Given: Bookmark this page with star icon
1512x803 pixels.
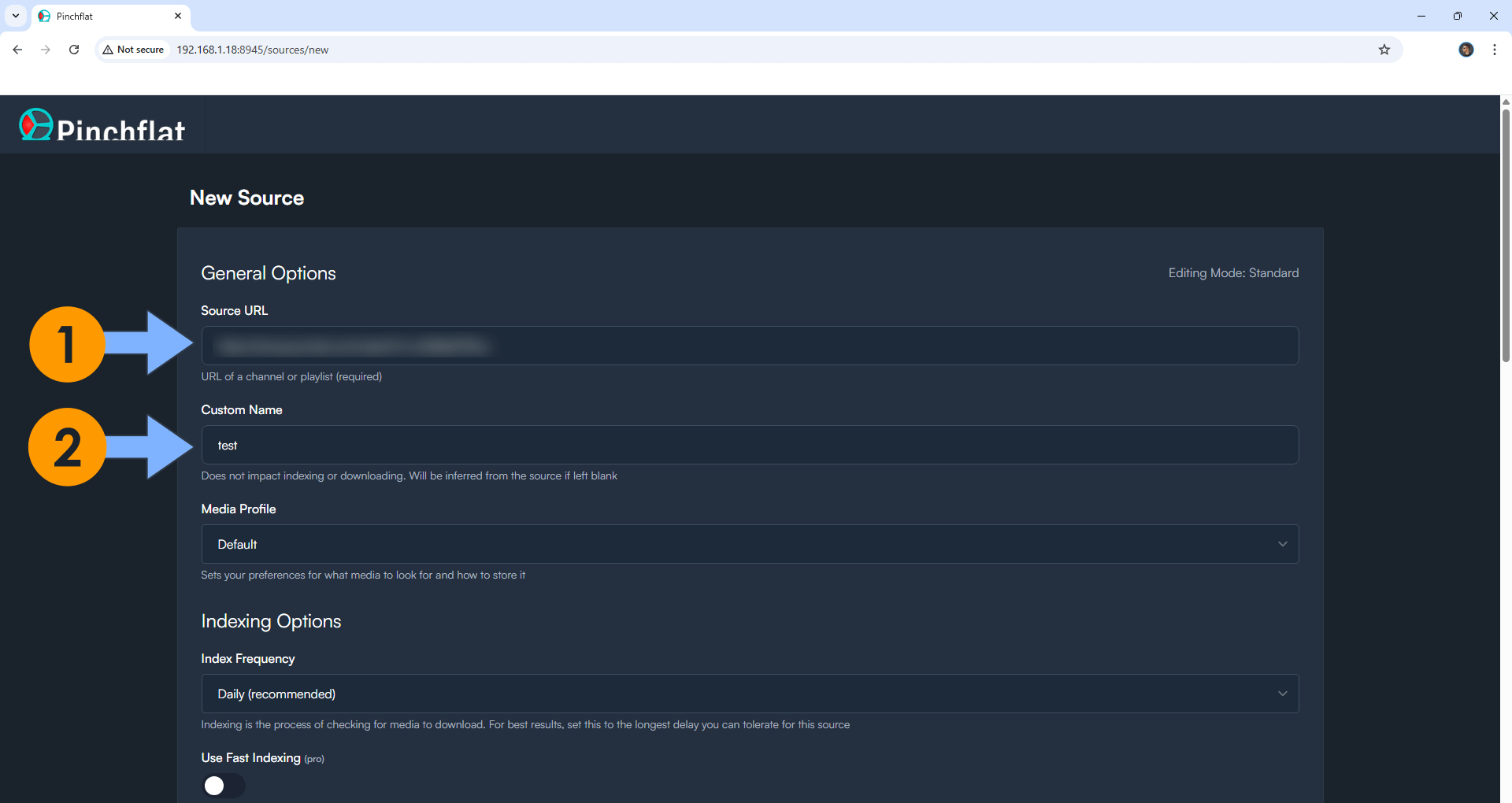Looking at the screenshot, I should pyautogui.click(x=1384, y=50).
